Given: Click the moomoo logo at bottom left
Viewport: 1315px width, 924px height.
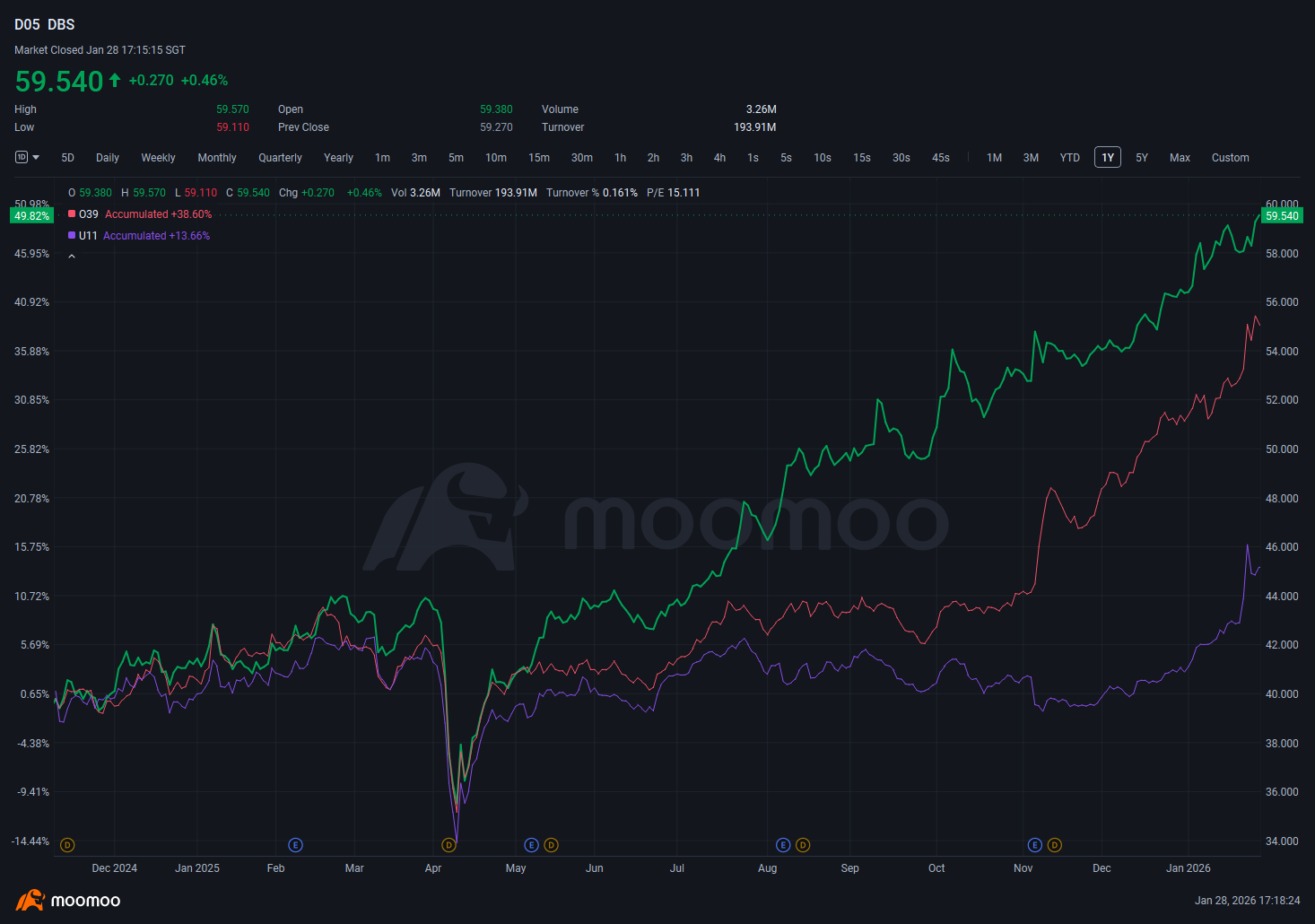Looking at the screenshot, I should tap(68, 900).
